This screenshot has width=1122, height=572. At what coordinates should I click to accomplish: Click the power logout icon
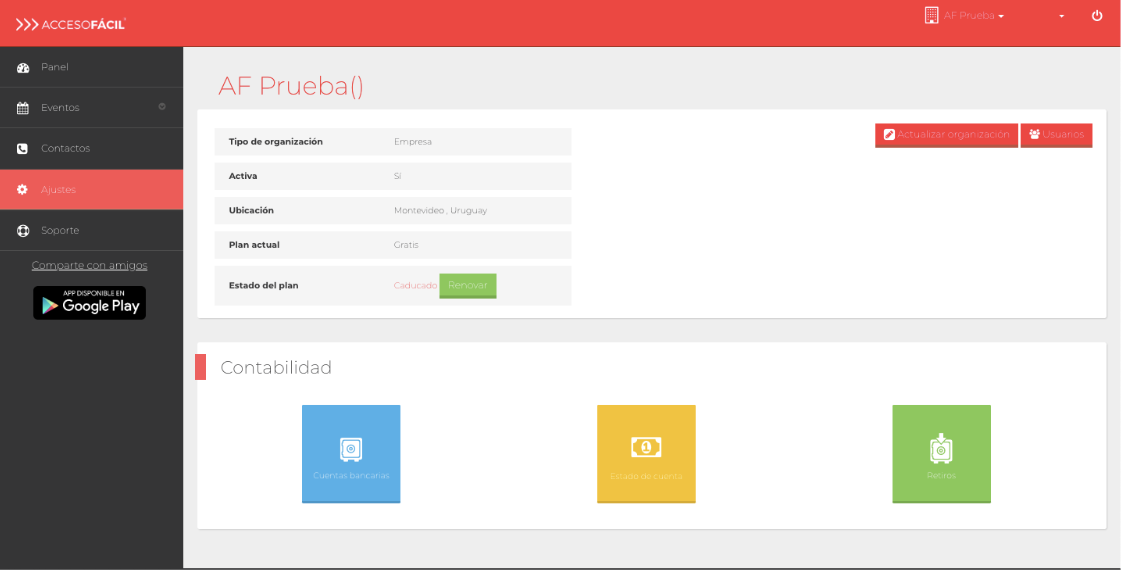pyautogui.click(x=1097, y=16)
